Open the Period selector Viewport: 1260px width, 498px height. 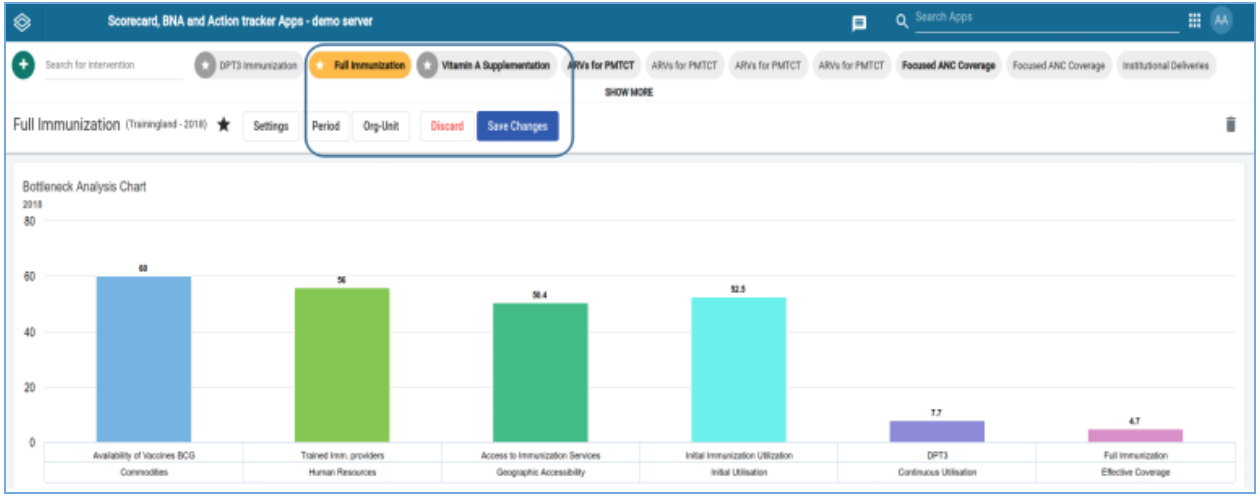[x=326, y=126]
